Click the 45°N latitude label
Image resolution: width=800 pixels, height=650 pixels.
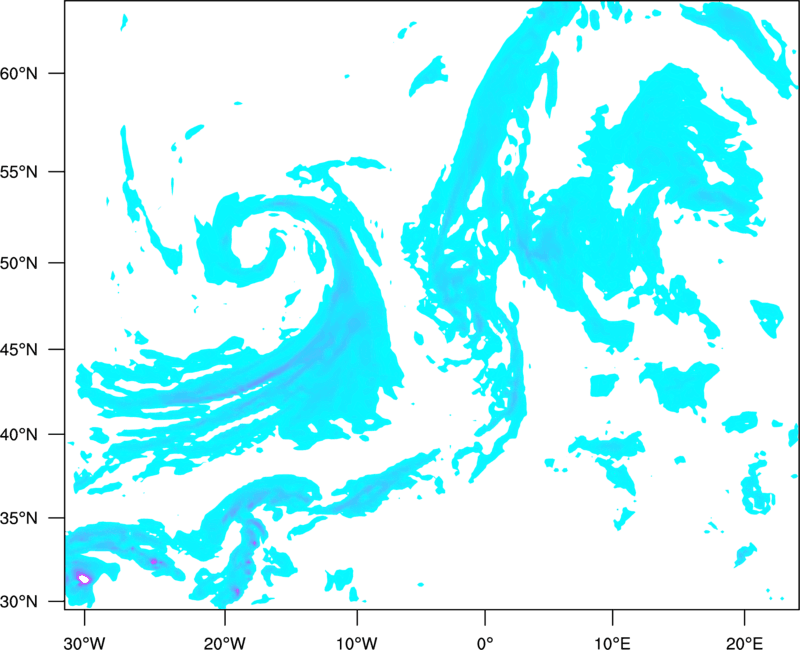tap(19, 350)
